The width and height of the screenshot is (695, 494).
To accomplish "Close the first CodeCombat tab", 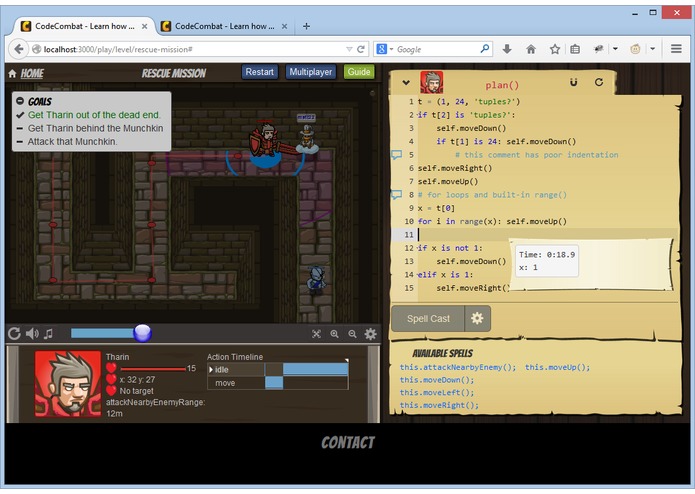I will (144, 26).
